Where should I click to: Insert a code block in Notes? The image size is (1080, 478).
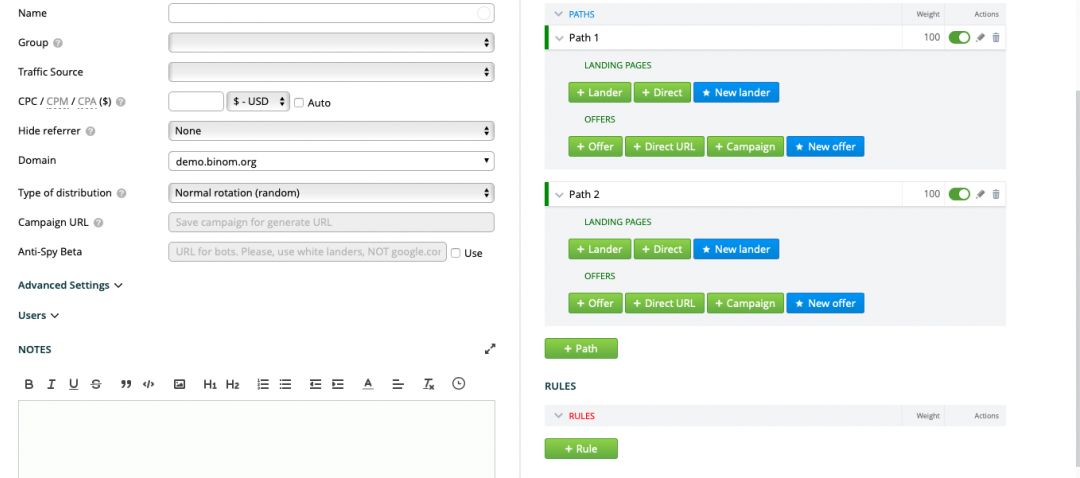coord(148,384)
